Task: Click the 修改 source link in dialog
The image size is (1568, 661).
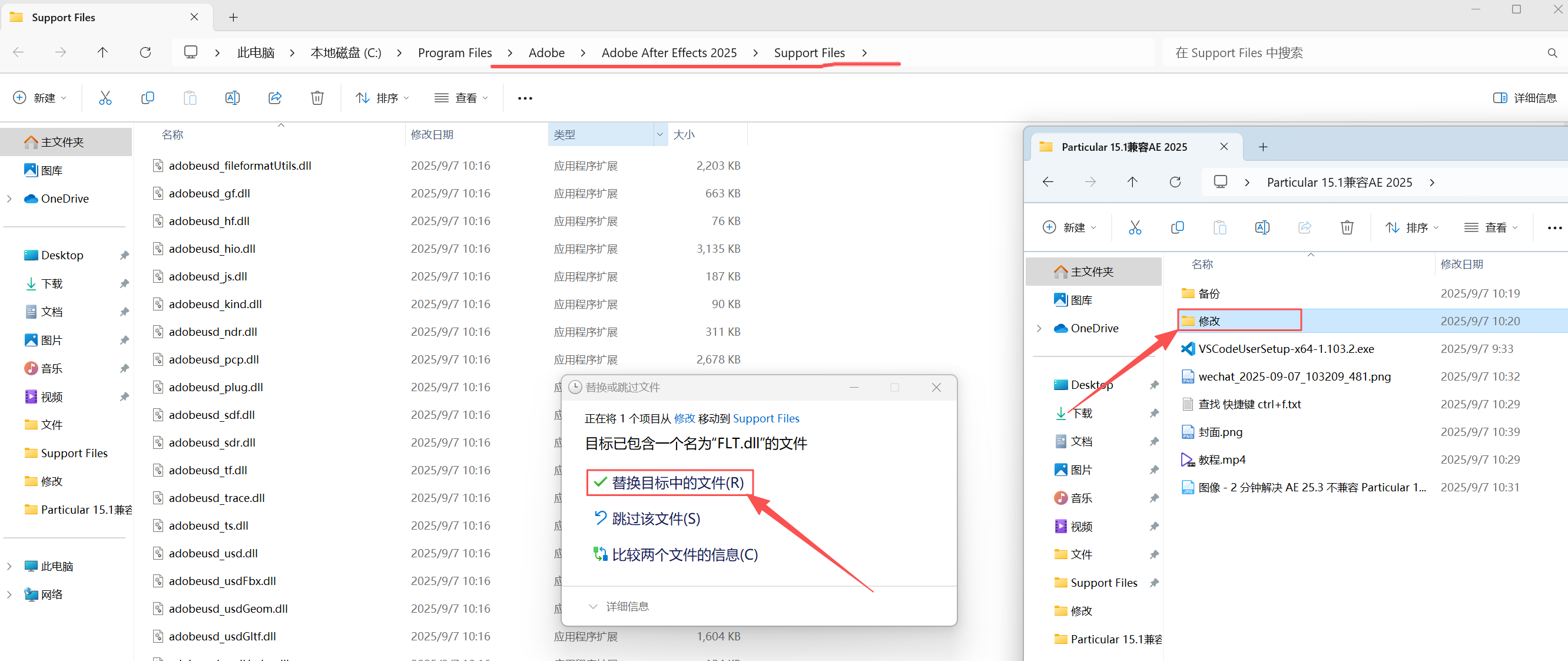Action: pos(684,418)
